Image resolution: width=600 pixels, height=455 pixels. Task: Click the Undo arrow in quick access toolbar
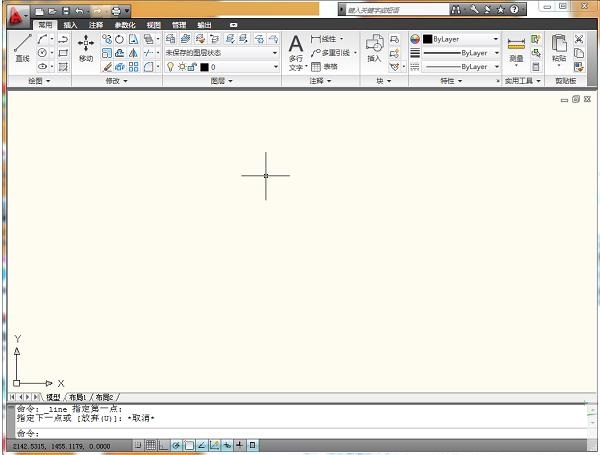pos(80,10)
